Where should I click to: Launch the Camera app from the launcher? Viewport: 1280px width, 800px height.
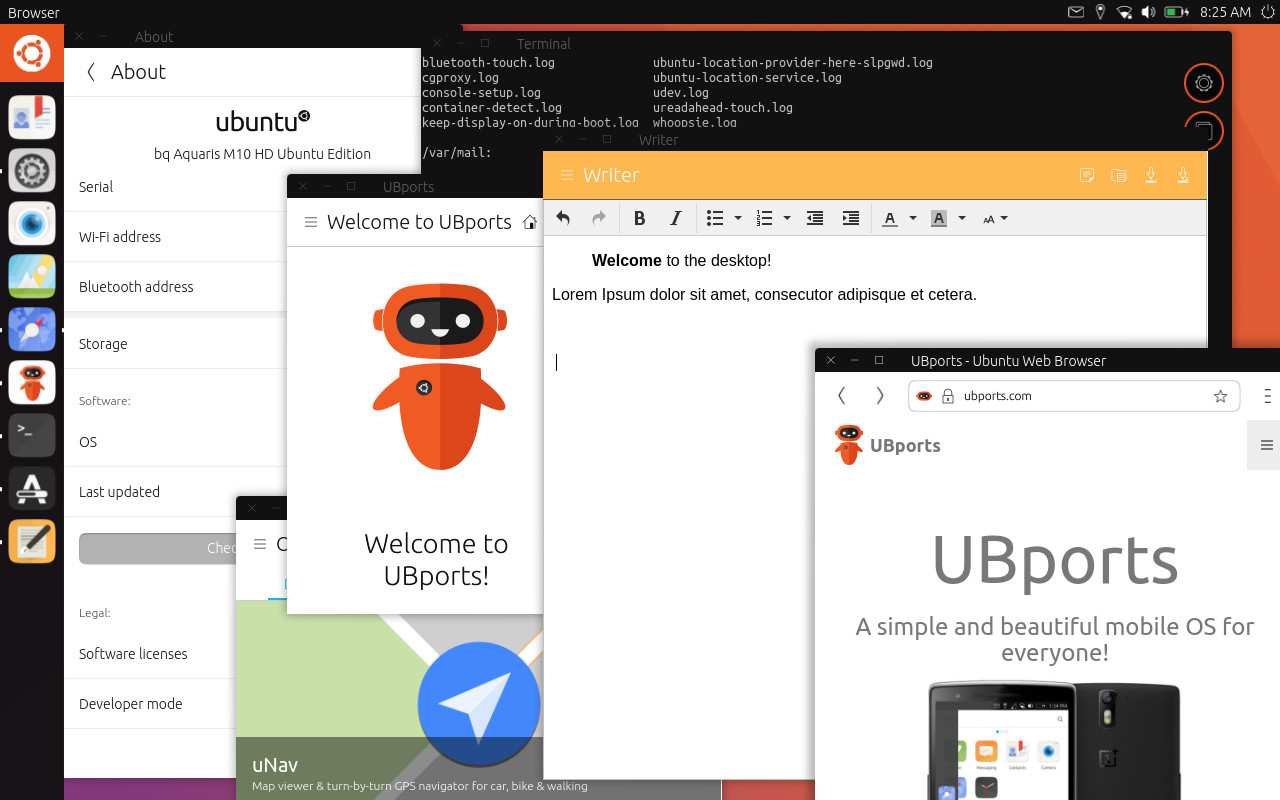(31, 224)
